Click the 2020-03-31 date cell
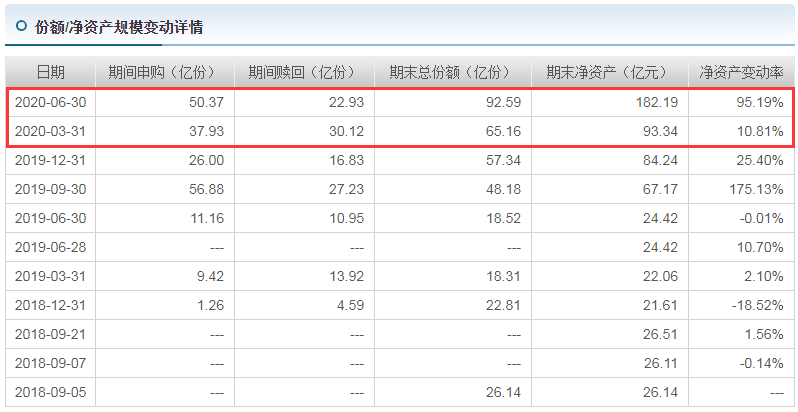The width and height of the screenshot is (798, 412). click(x=50, y=131)
